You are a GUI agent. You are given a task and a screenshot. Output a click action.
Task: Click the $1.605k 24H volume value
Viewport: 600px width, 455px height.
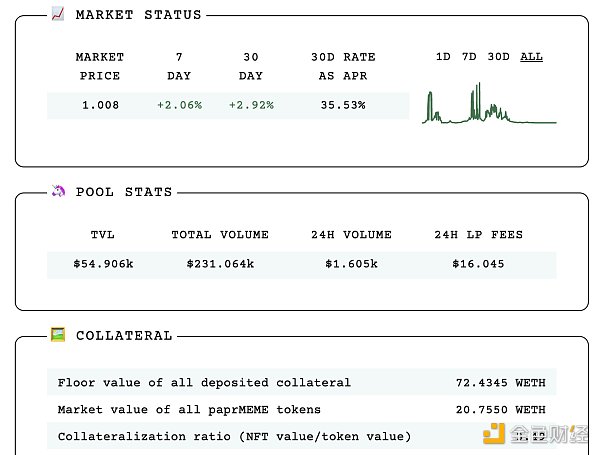coord(351,265)
